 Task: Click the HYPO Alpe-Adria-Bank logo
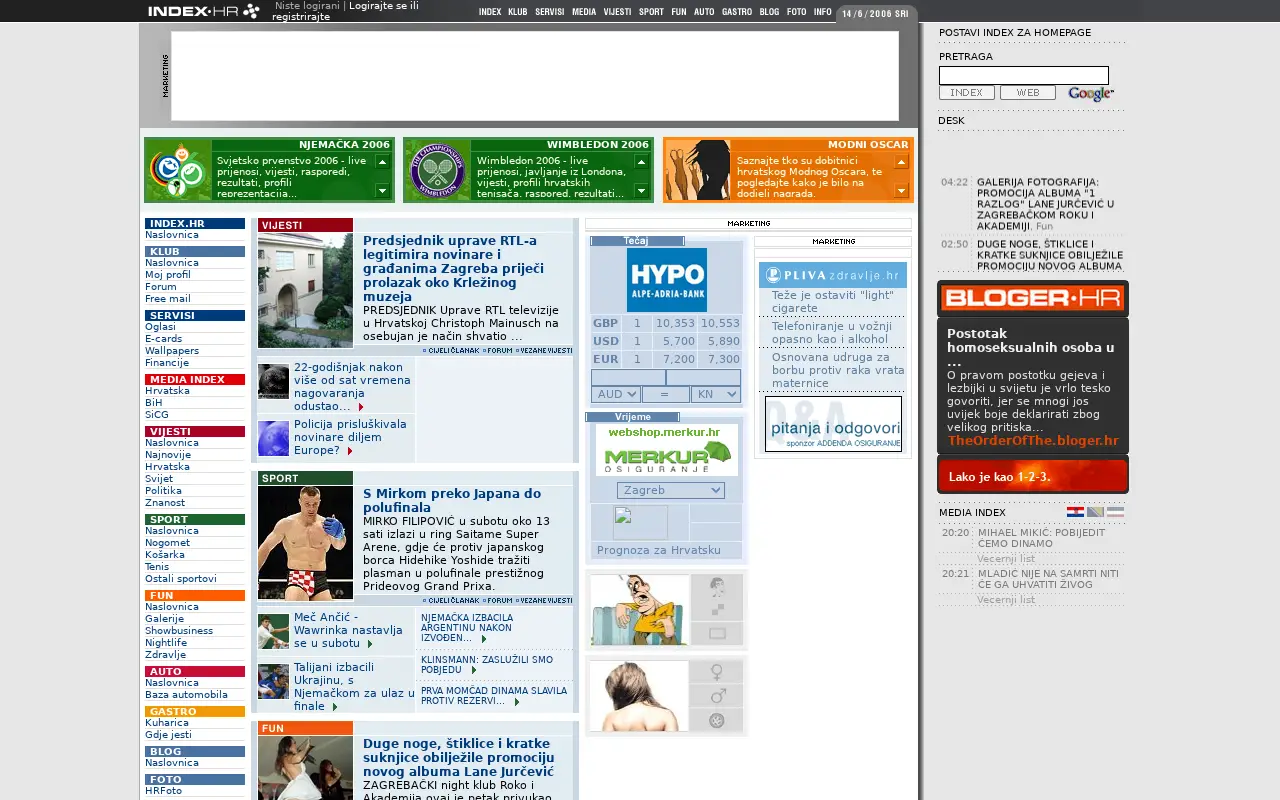point(666,280)
